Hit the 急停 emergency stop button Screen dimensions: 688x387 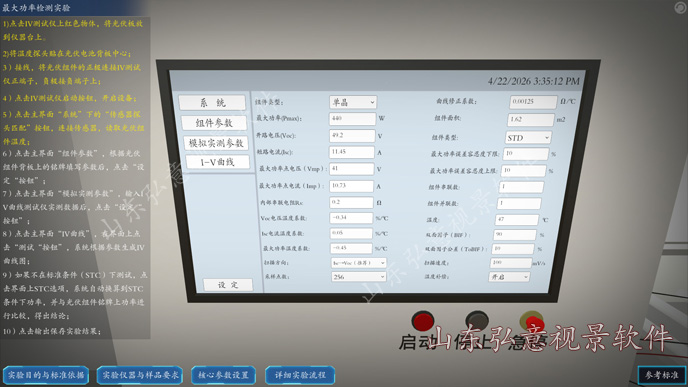[x=532, y=323]
